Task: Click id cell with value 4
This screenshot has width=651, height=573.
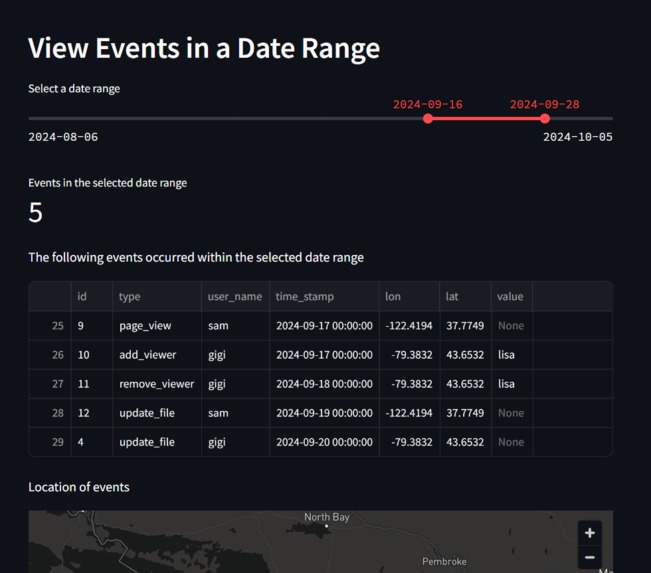Action: 91,442
